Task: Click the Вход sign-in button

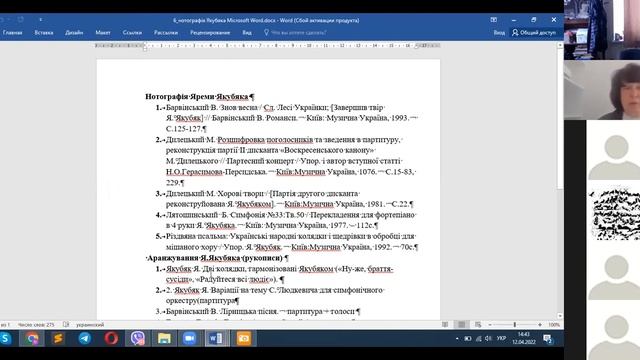Action: click(499, 33)
